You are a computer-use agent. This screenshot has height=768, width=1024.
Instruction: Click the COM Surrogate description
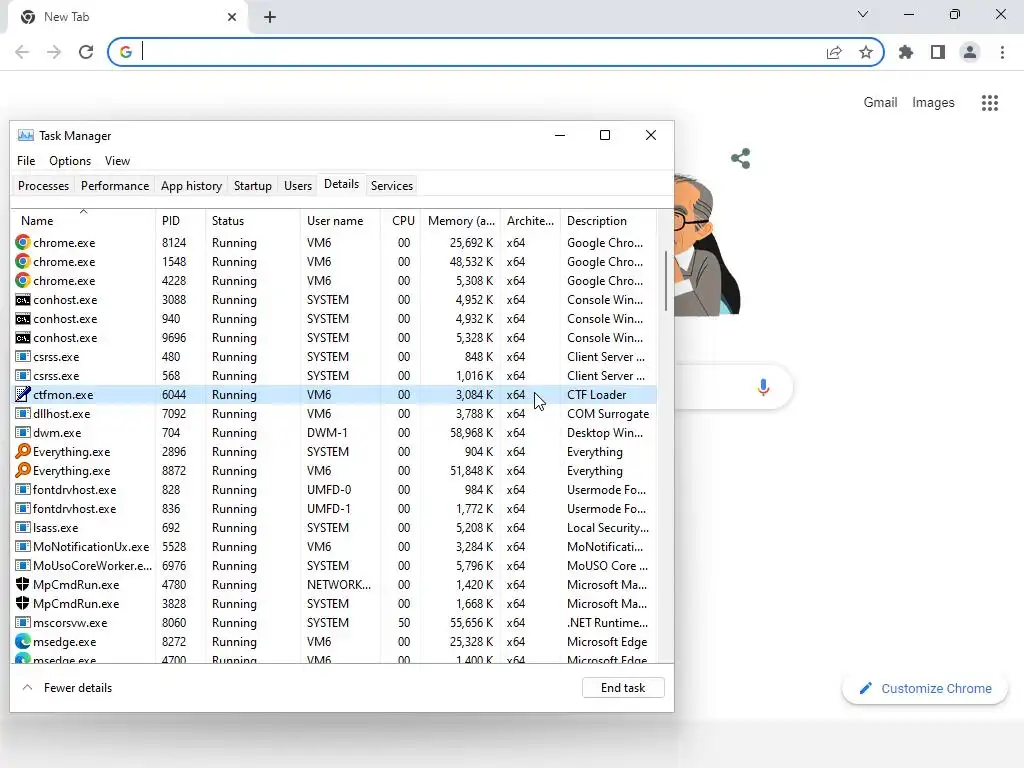click(608, 413)
